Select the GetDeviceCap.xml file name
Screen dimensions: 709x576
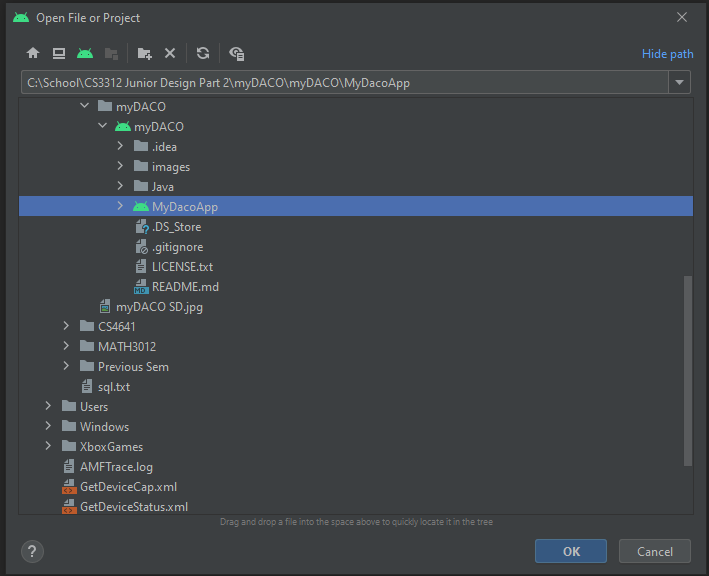click(128, 487)
